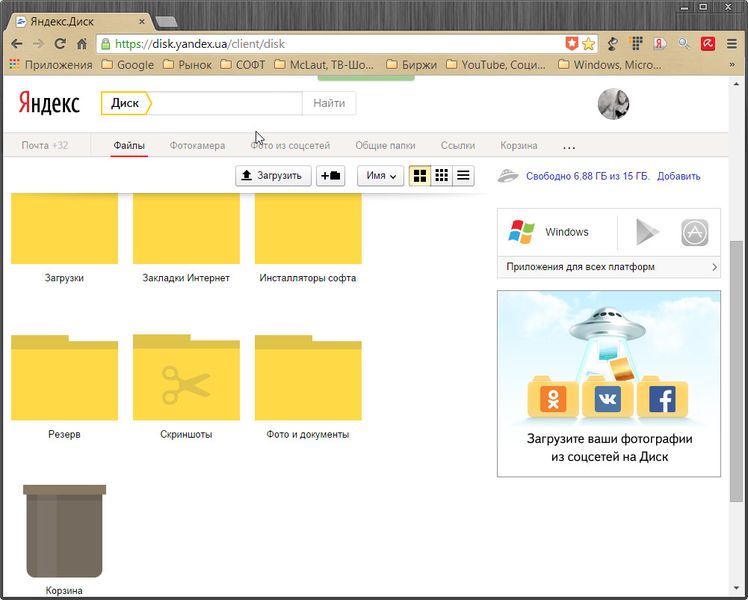Open the browser home page icon

coord(82,44)
